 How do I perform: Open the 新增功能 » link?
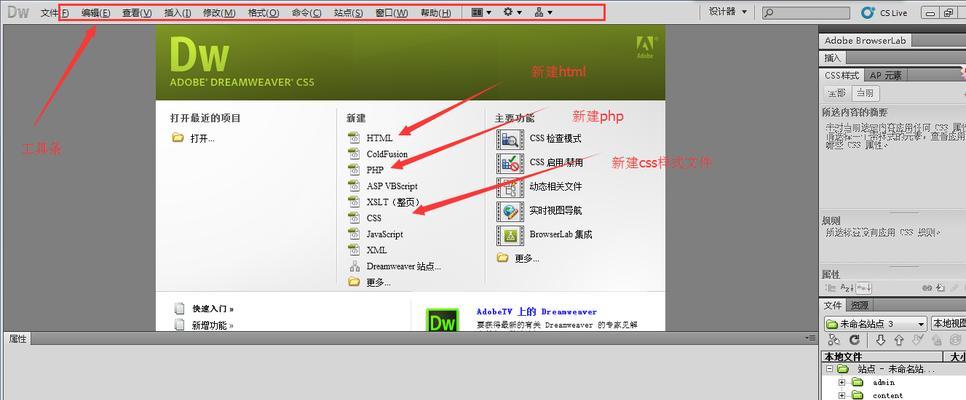(213, 325)
